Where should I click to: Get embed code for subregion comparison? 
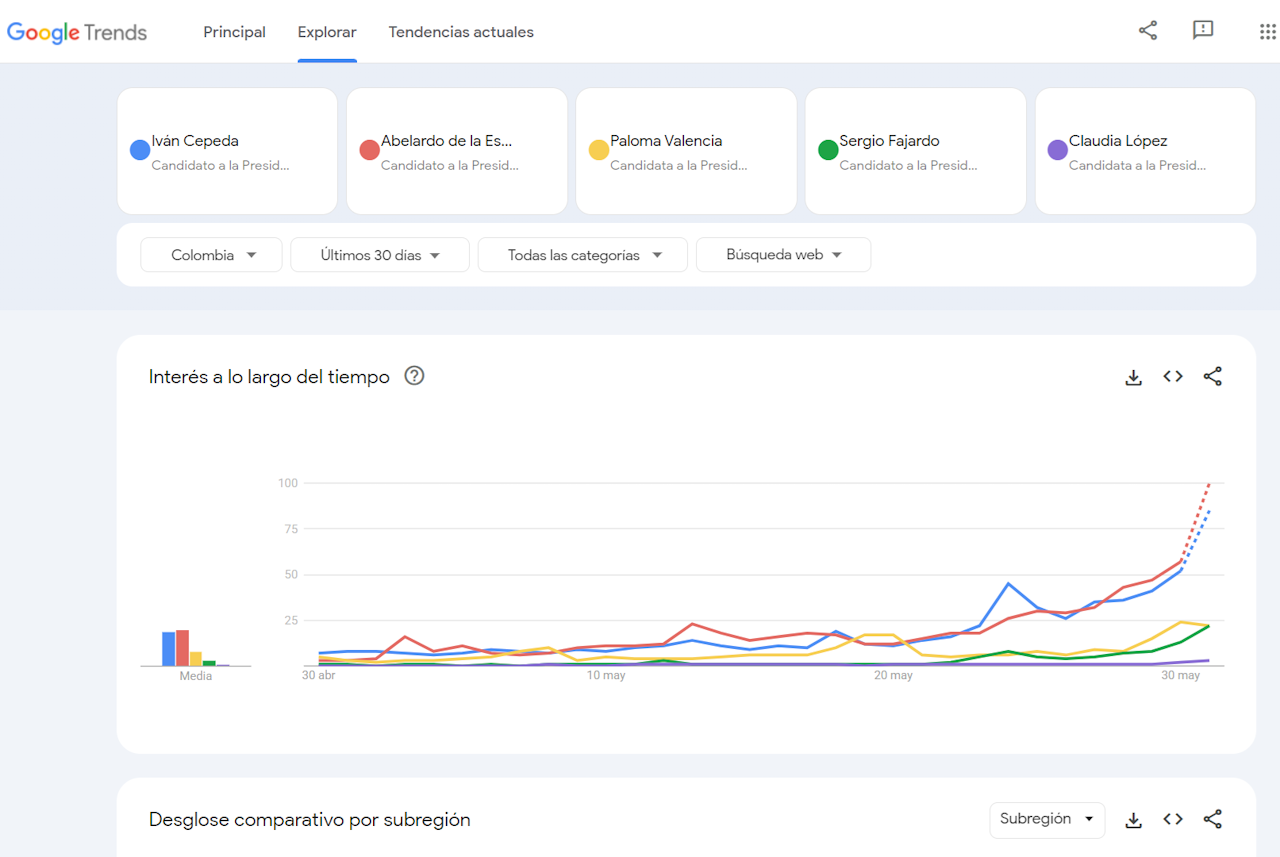click(x=1173, y=819)
